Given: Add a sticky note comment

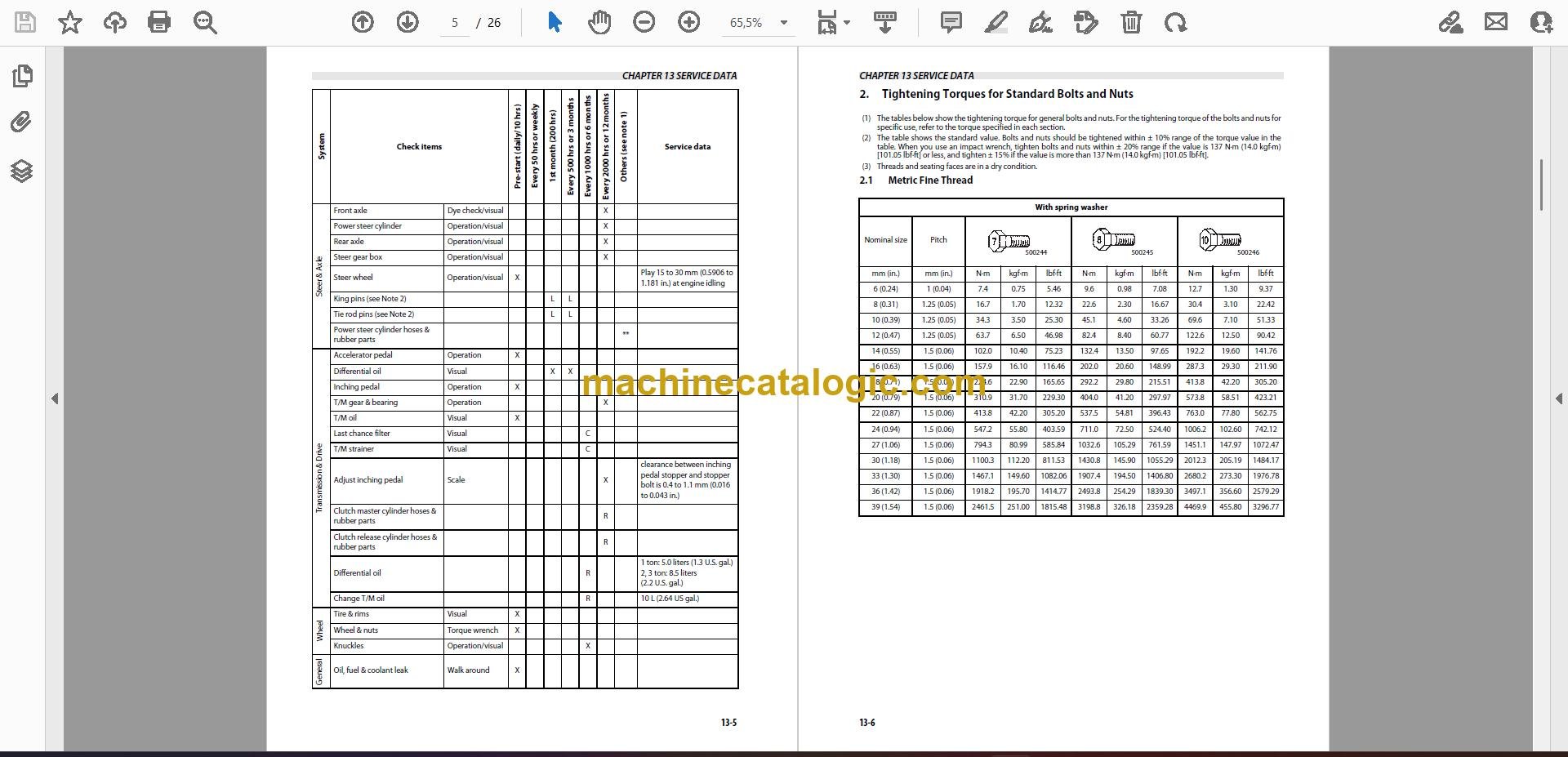Looking at the screenshot, I should click(x=951, y=22).
